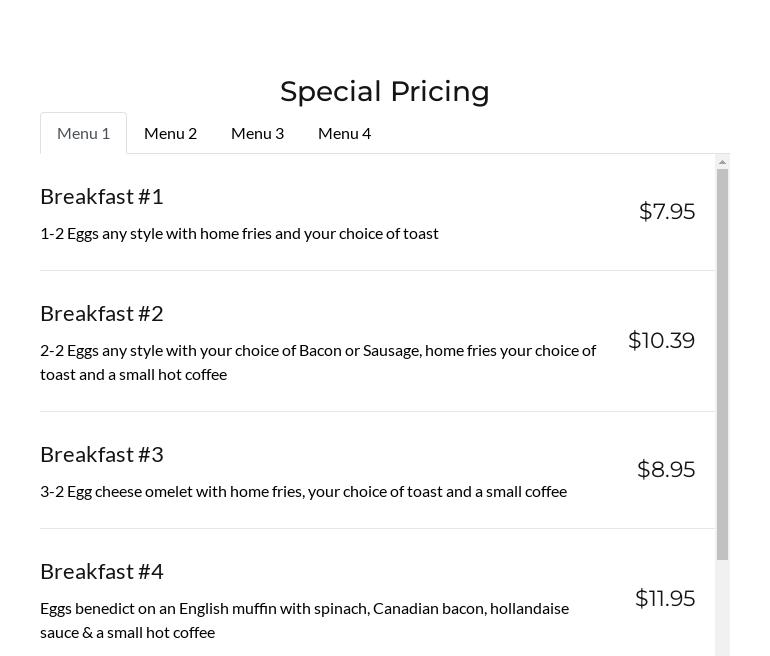Image resolution: width=770 pixels, height=656 pixels.
Task: Click the Breakfast #4 heading
Action: 101,572
